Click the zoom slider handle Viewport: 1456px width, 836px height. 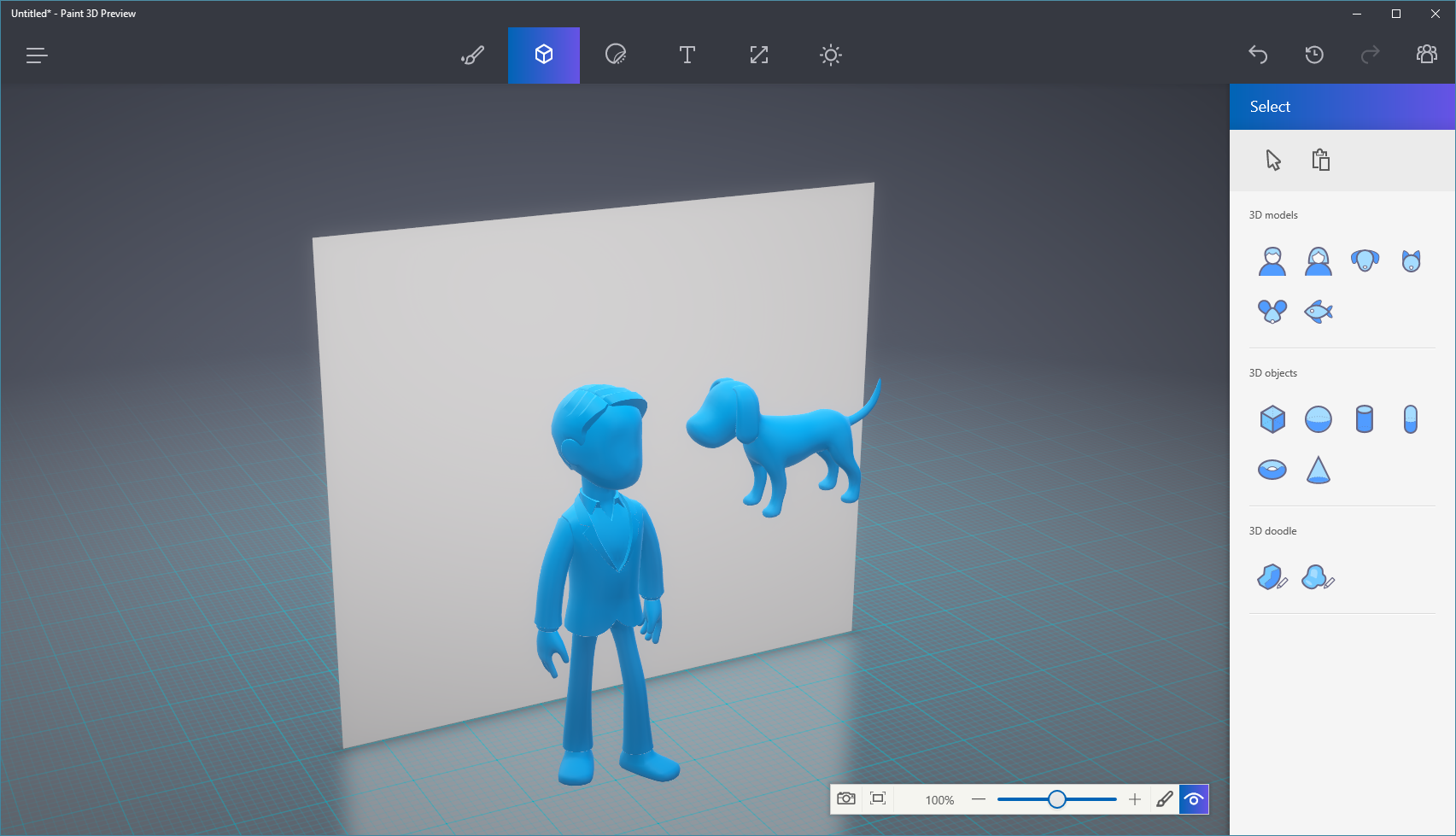[x=1057, y=799]
